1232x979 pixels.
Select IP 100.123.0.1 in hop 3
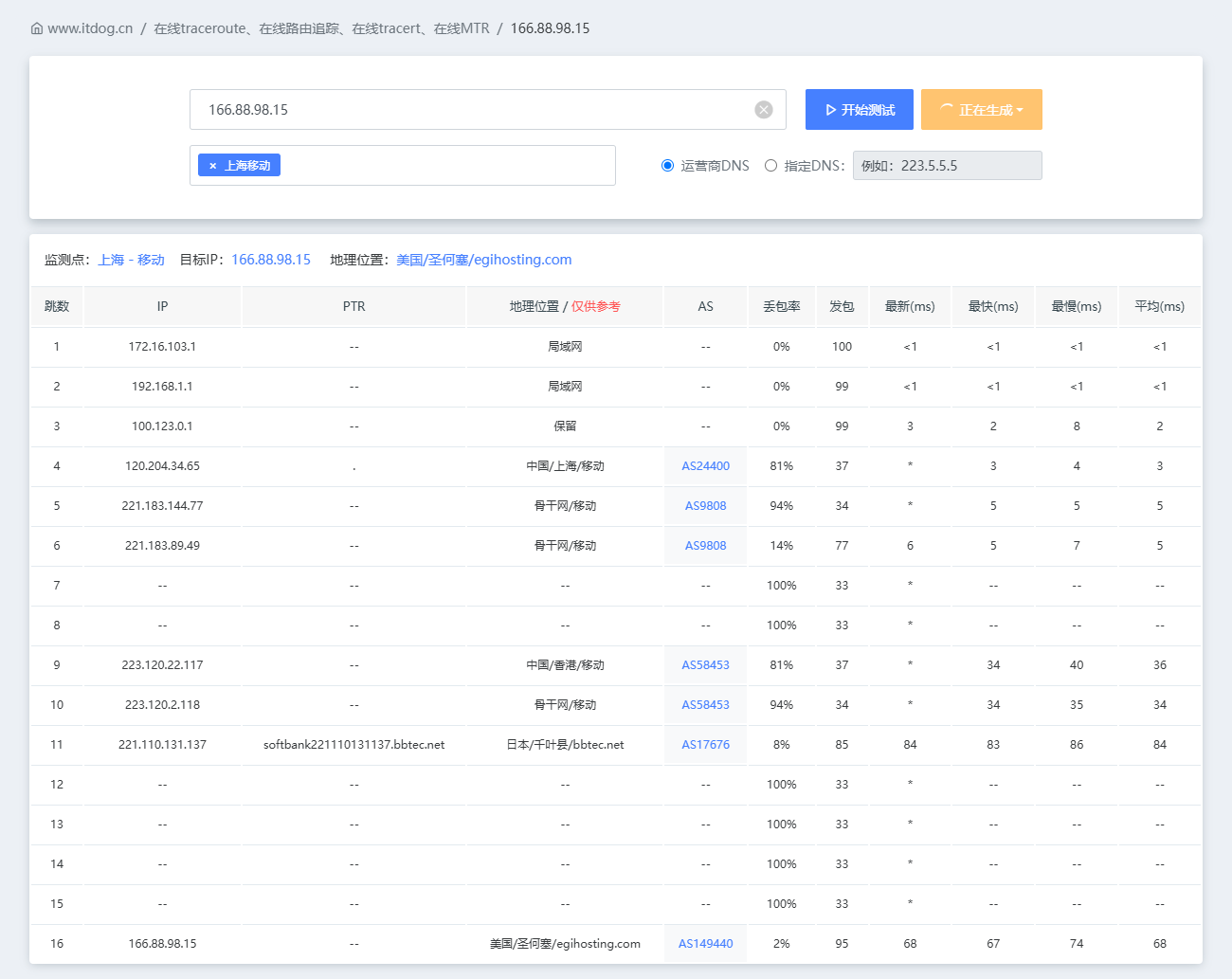pos(163,426)
